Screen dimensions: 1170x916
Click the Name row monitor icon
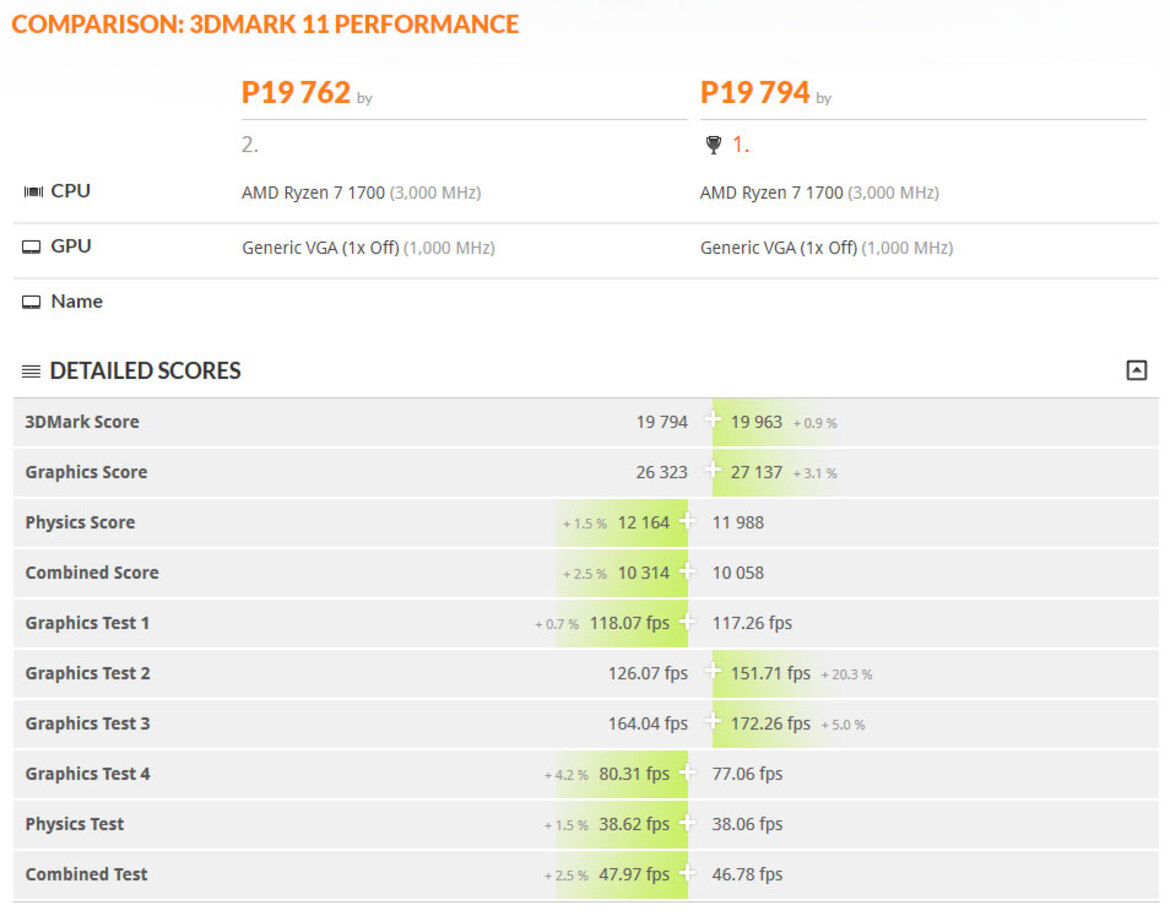(x=31, y=302)
